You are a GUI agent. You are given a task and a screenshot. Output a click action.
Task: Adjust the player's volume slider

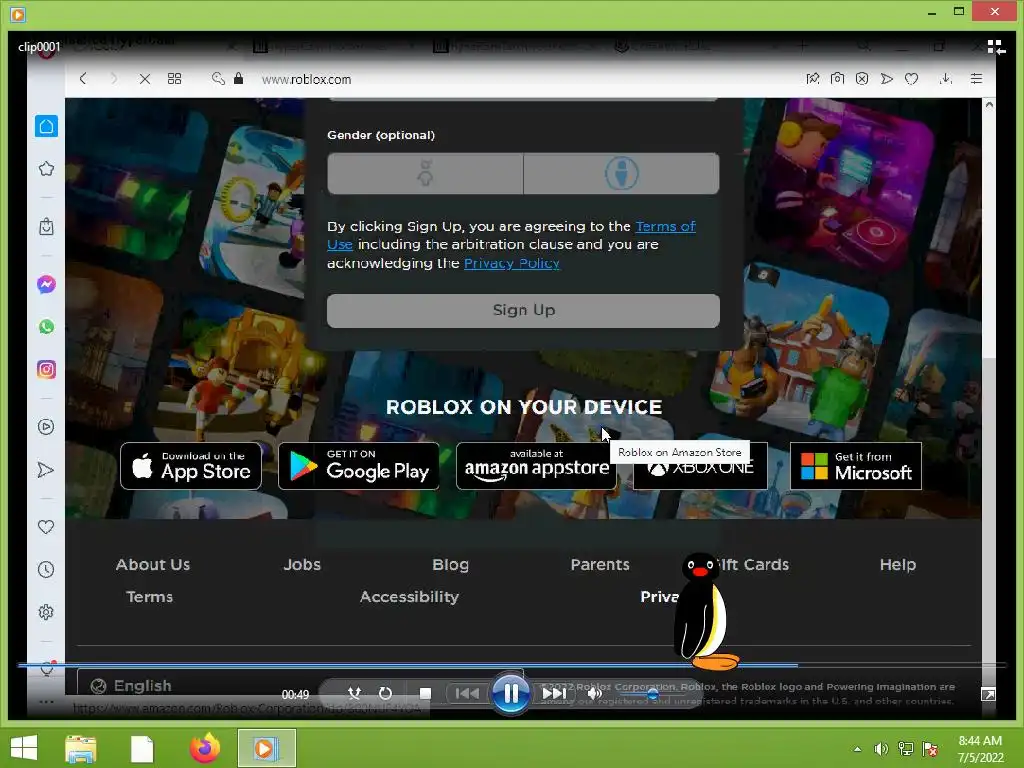[652, 694]
